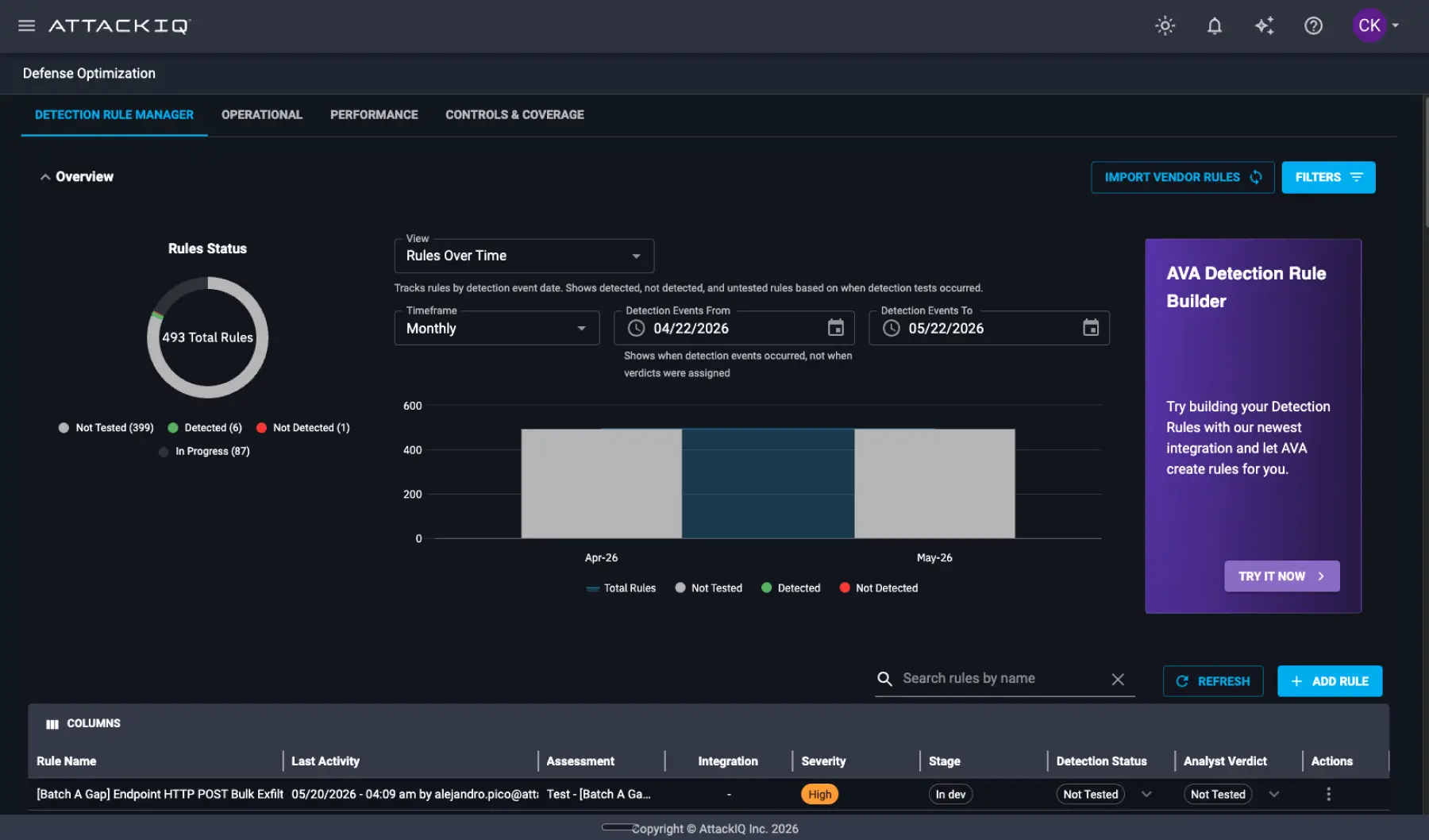
Task: Open the hamburger navigation menu
Action: point(26,25)
